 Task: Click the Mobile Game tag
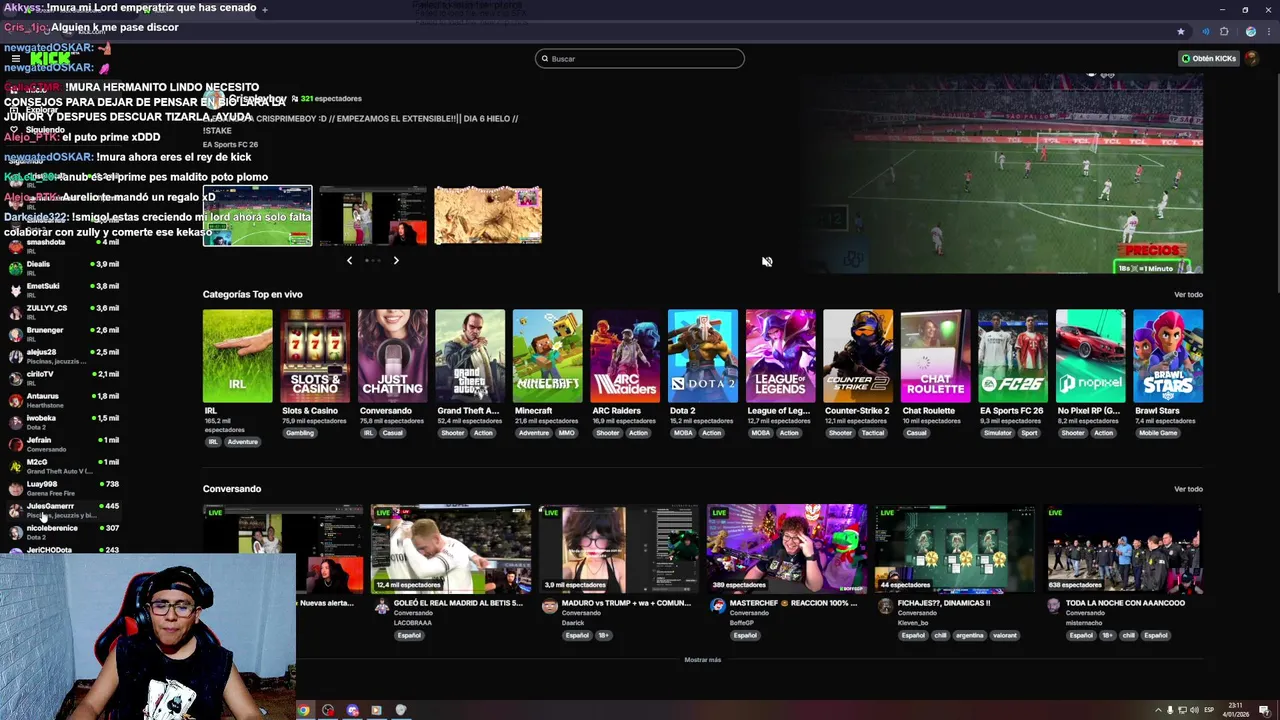tap(1158, 433)
